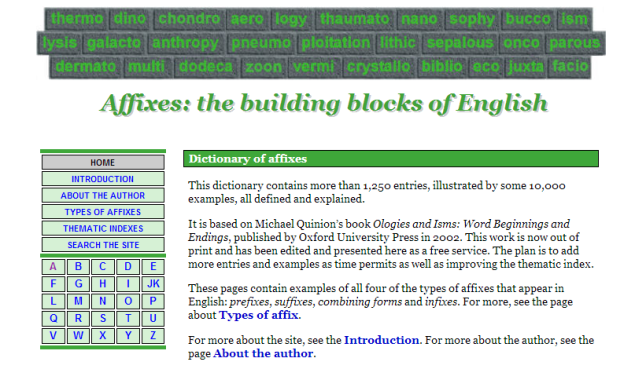Open the letter L index
The height and width of the screenshot is (380, 635).
point(53,301)
